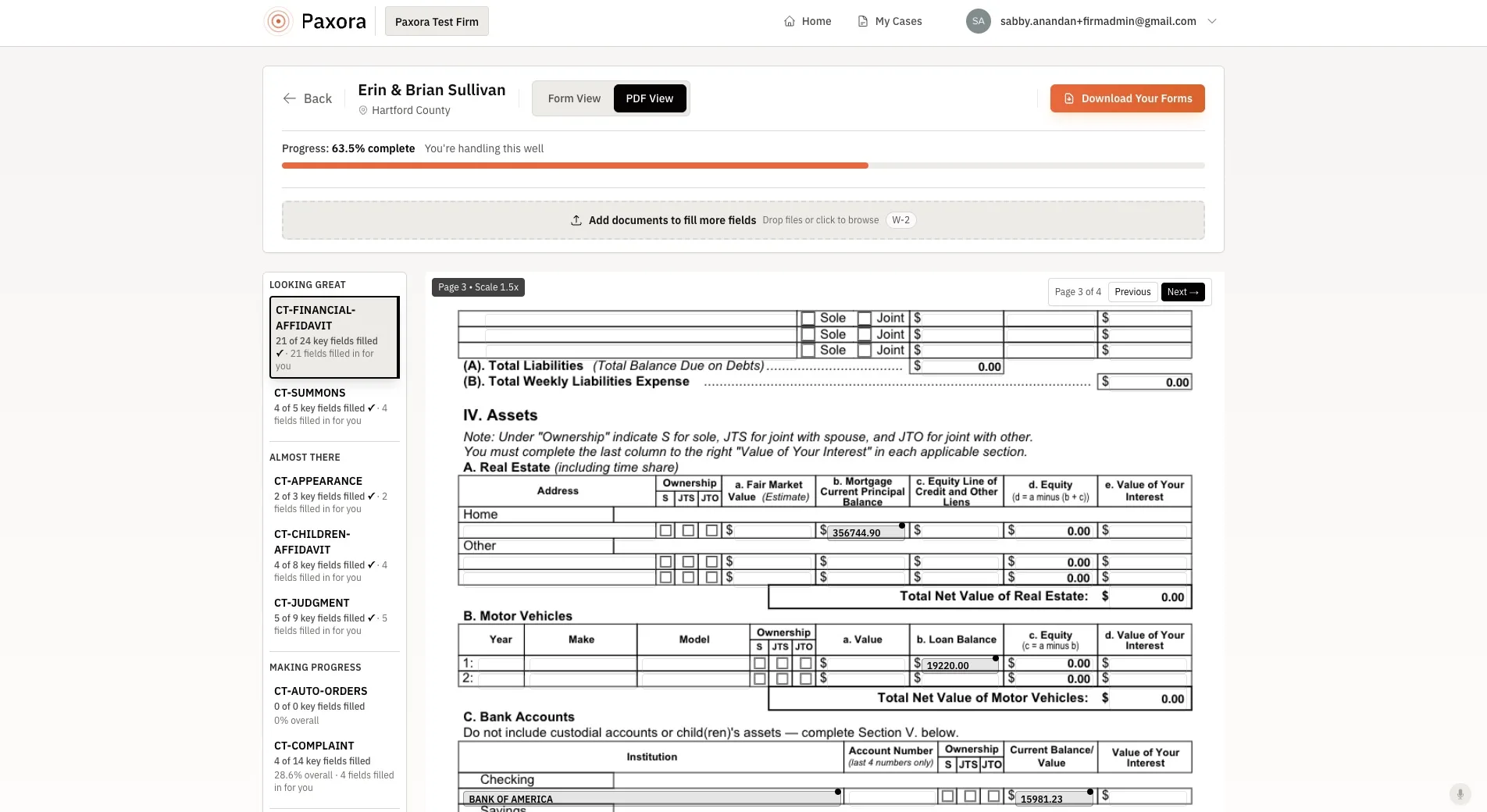Click the Erin & Brian Sullivan case title
The image size is (1487, 812).
[x=432, y=90]
